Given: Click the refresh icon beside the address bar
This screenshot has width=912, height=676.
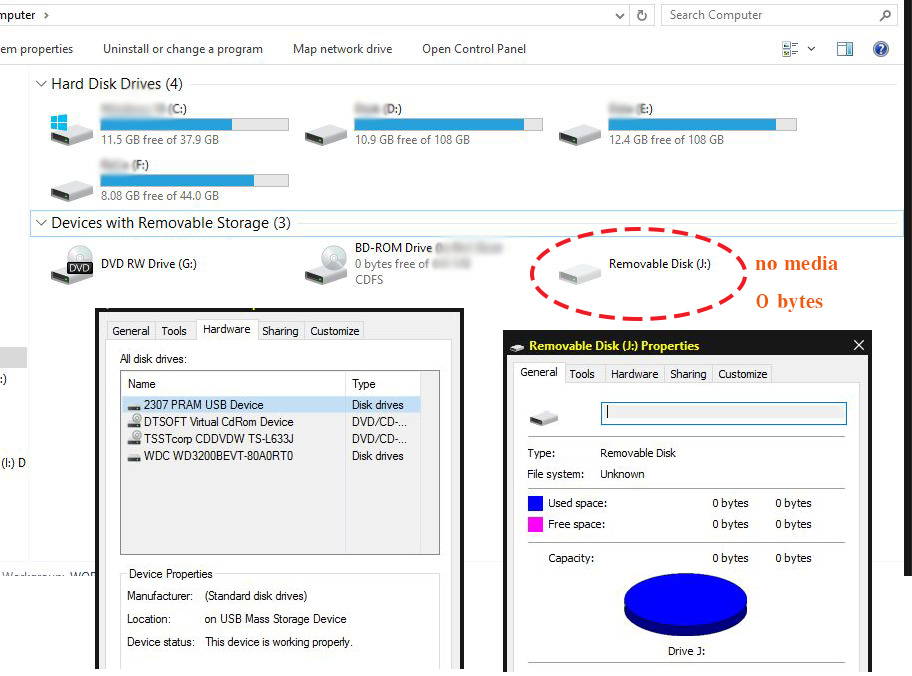Looking at the screenshot, I should [642, 16].
